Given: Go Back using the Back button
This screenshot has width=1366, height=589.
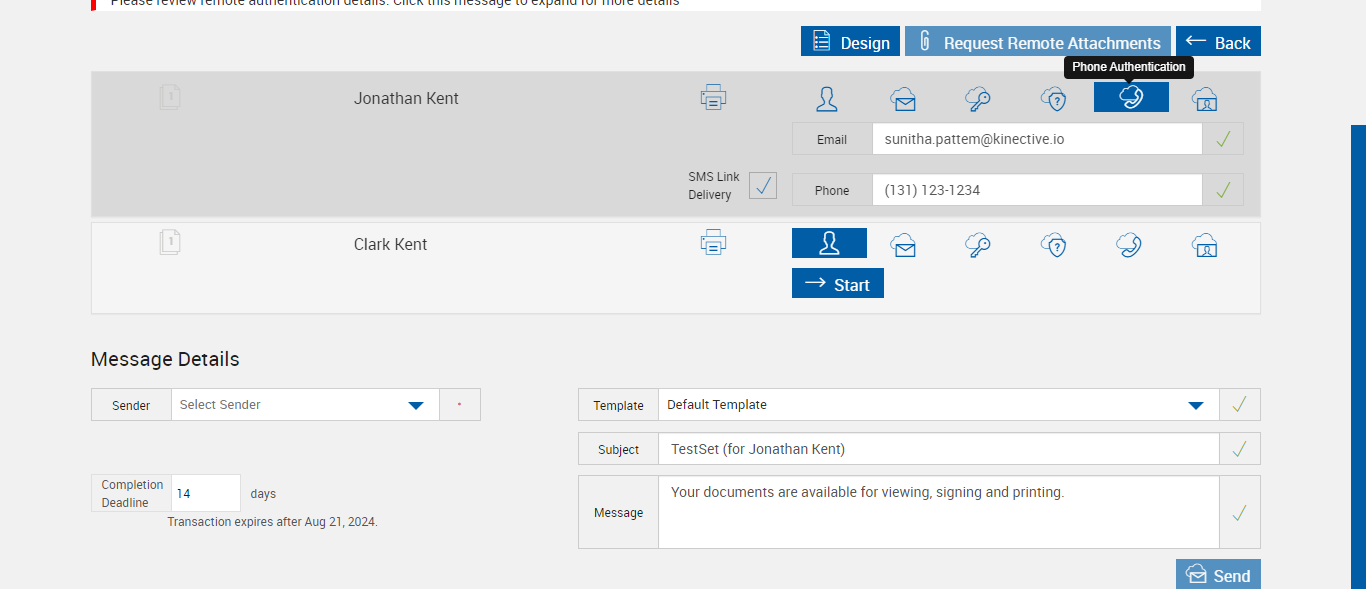Looking at the screenshot, I should (x=1218, y=42).
